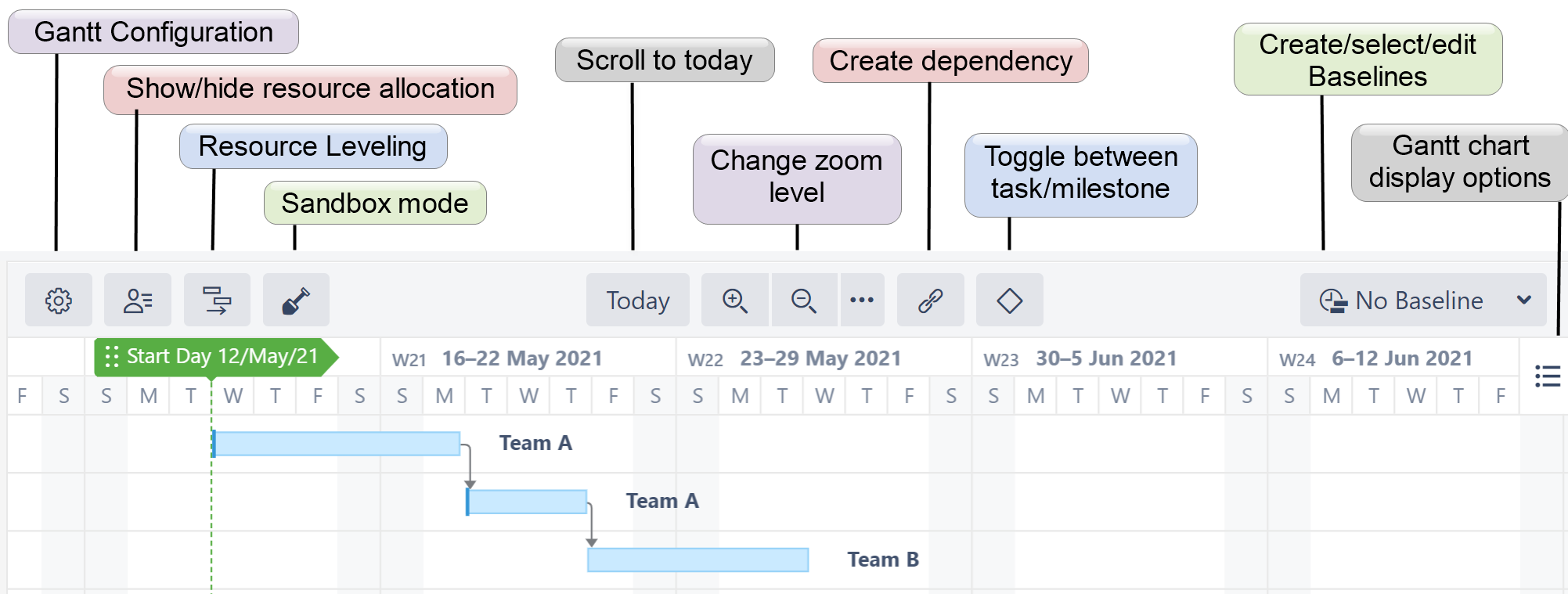1568x594 pixels.
Task: Zoom in on the Gantt timeline
Action: 734,300
